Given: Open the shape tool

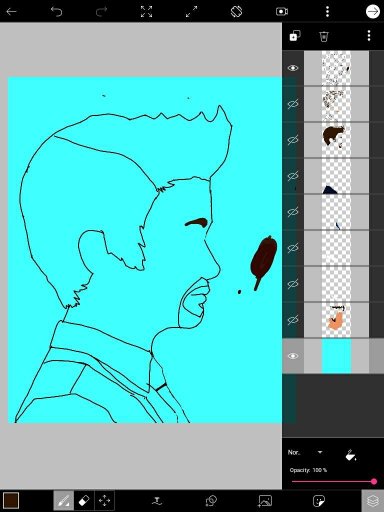Looking at the screenshot, I should click(211, 501).
